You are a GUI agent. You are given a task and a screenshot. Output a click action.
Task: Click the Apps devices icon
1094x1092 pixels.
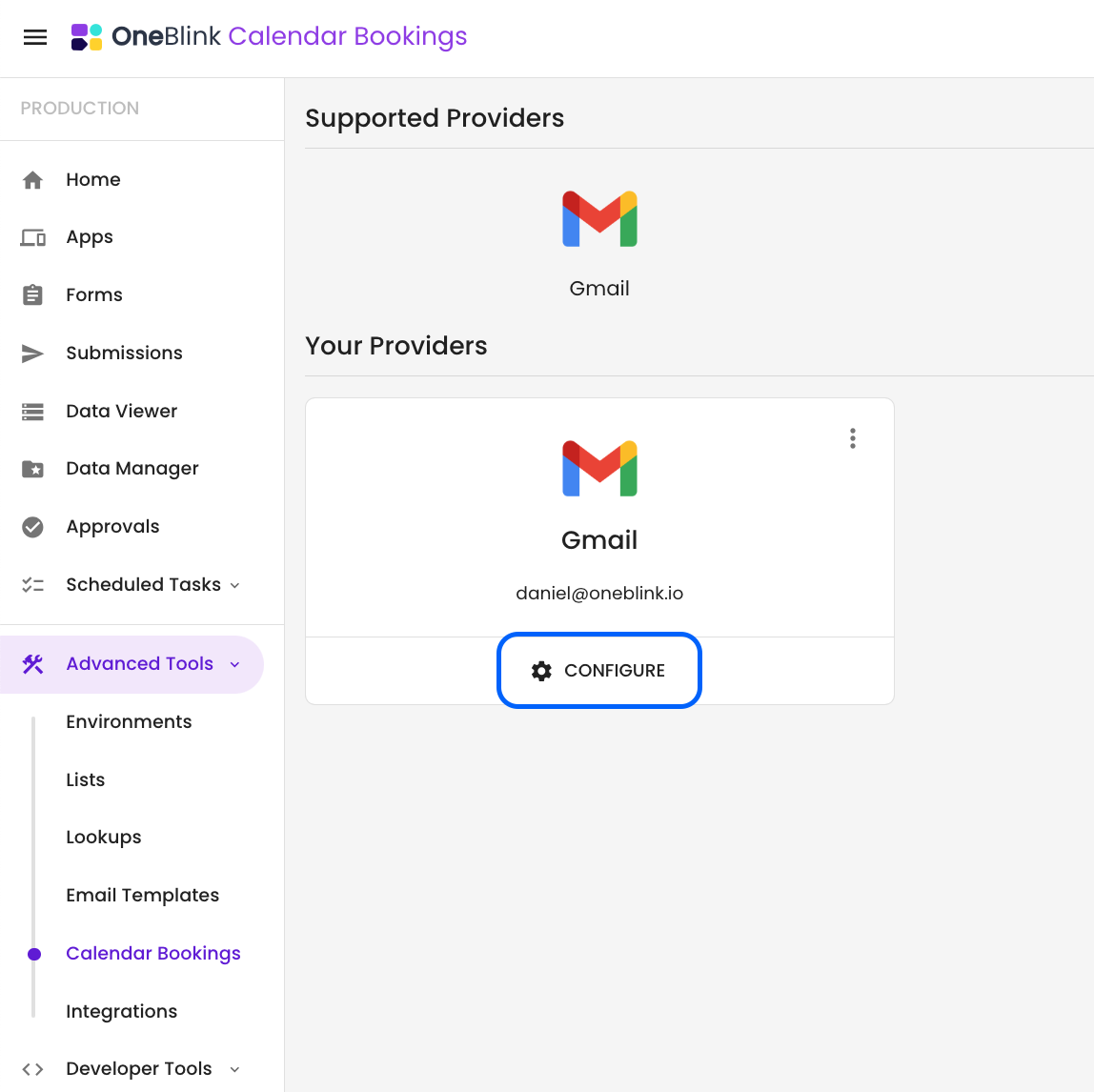click(x=32, y=238)
